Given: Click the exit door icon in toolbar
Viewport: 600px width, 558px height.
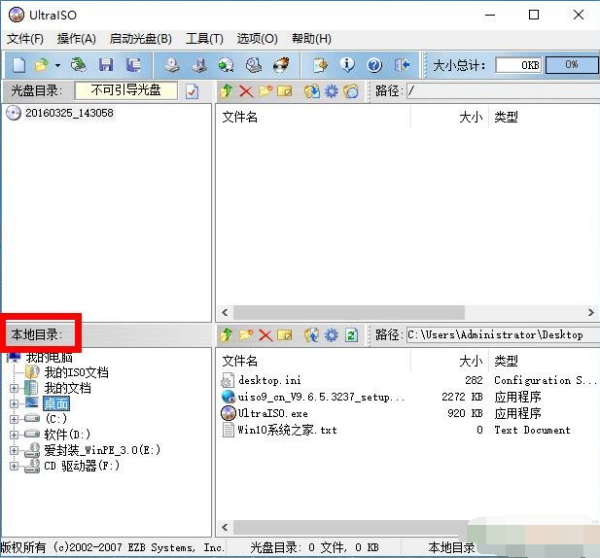Looking at the screenshot, I should point(402,65).
